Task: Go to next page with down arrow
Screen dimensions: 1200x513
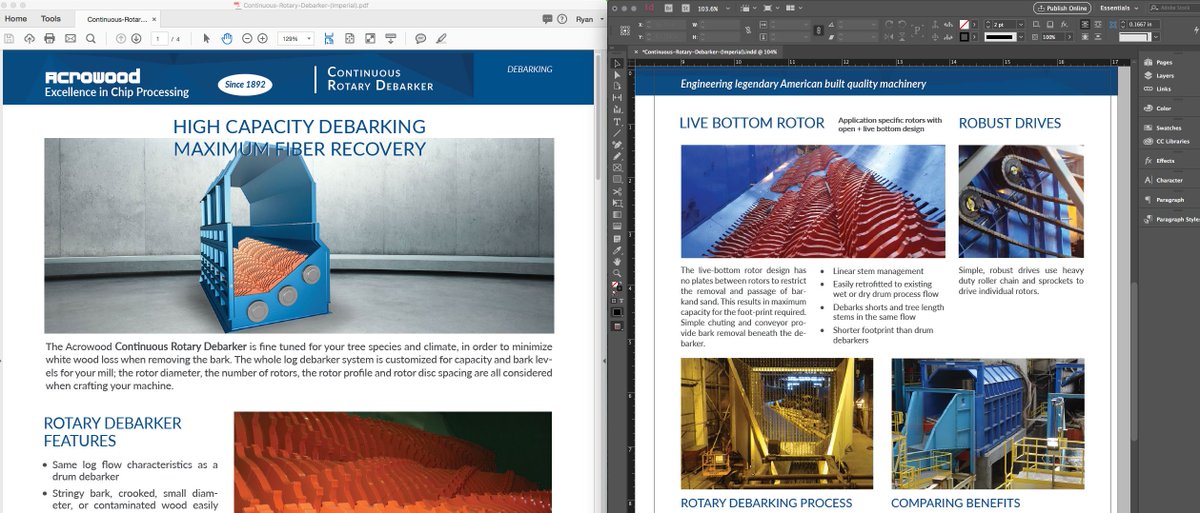Action: point(138,38)
